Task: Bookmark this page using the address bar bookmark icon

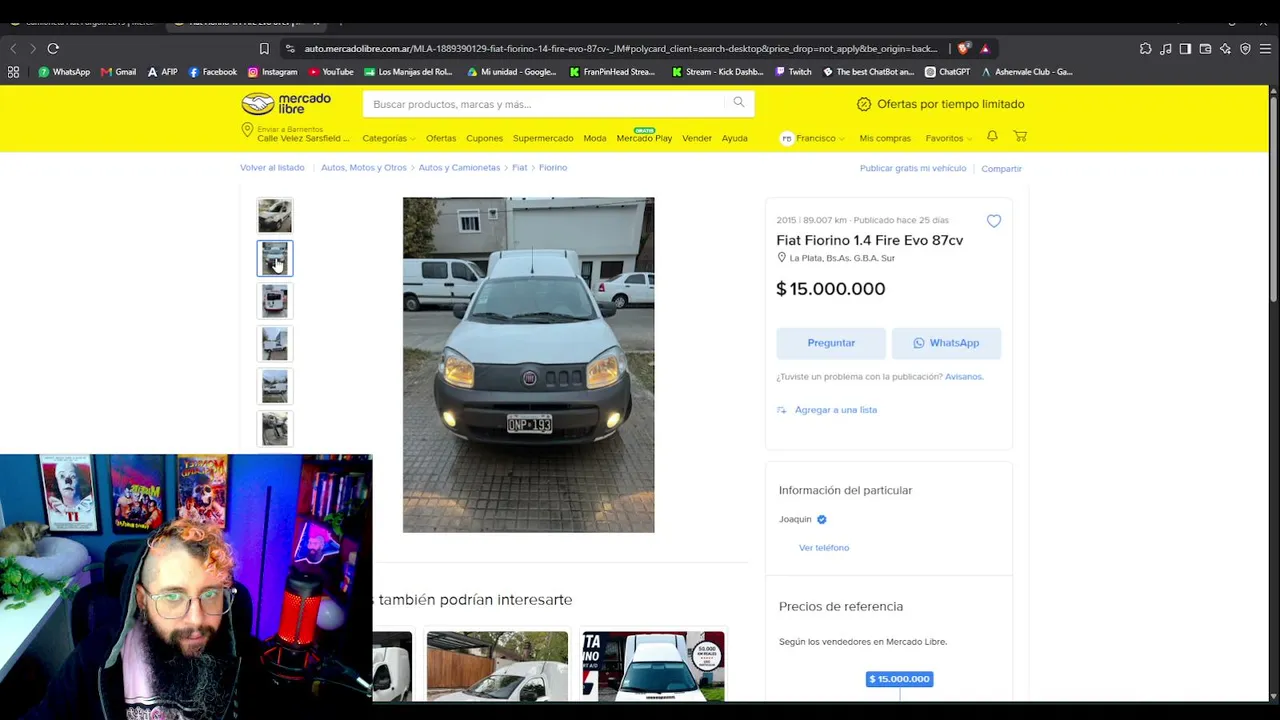Action: [264, 48]
